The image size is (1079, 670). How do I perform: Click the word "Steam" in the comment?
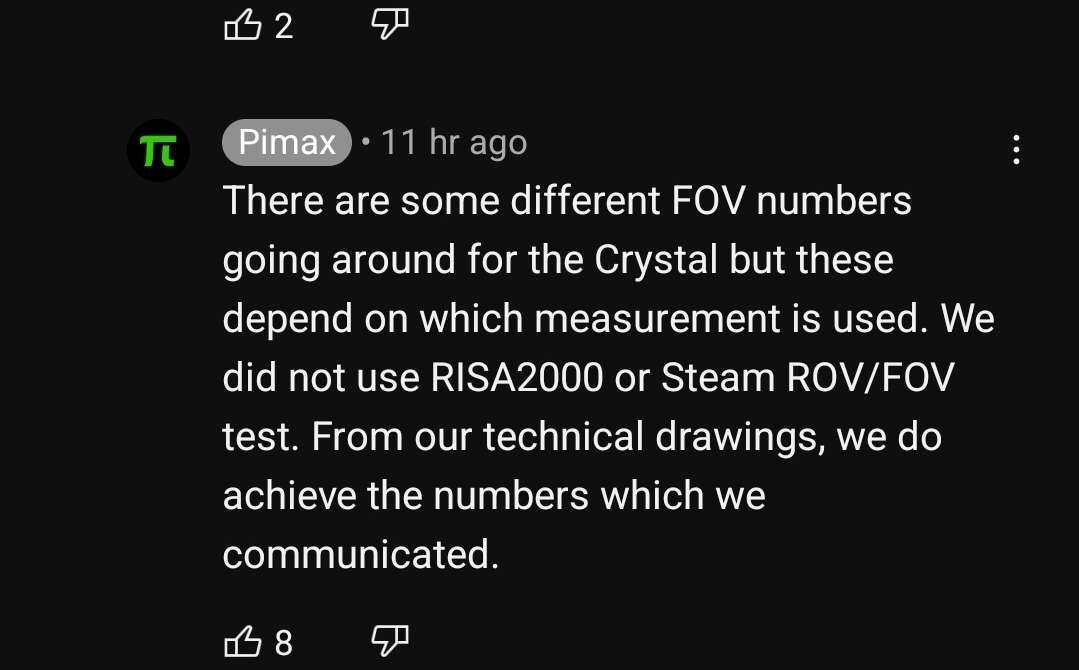(x=718, y=378)
